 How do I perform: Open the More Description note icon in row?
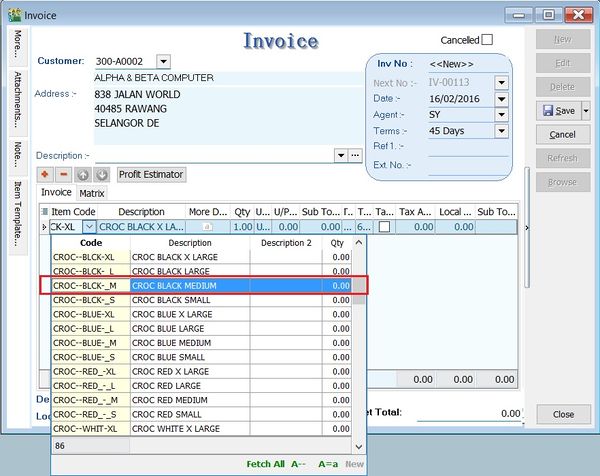208,228
